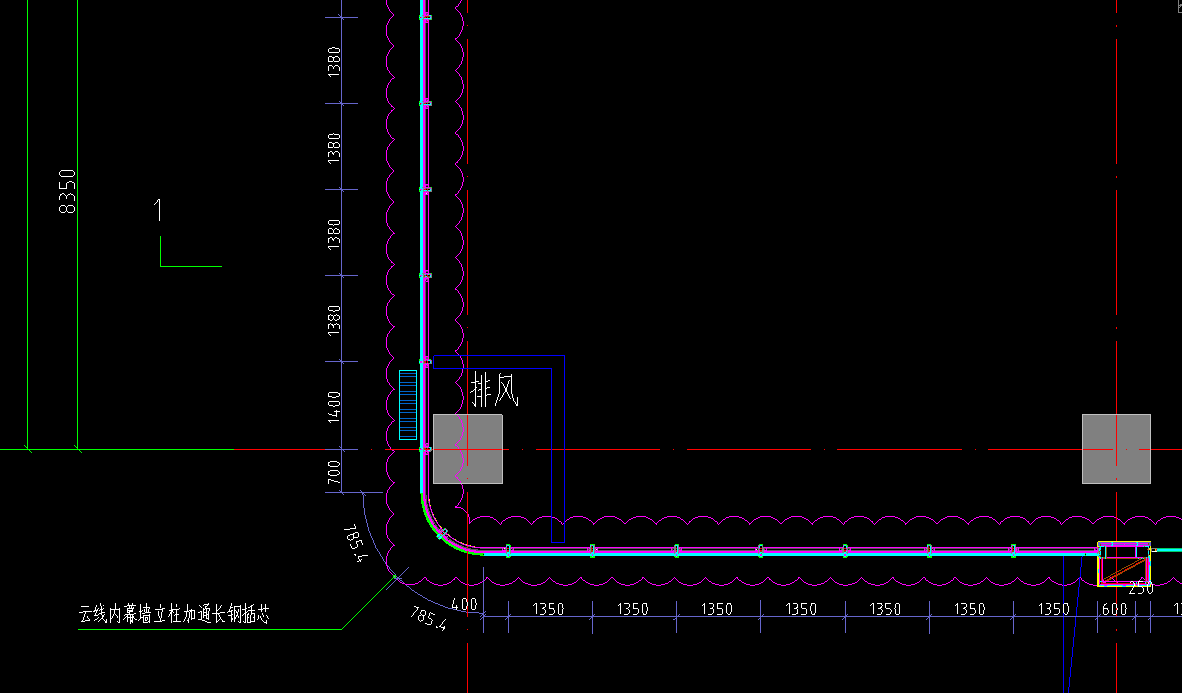Viewport: 1182px width, 693px height.
Task: Select the 8350 vertical dimension text
Action: pyautogui.click(x=67, y=190)
